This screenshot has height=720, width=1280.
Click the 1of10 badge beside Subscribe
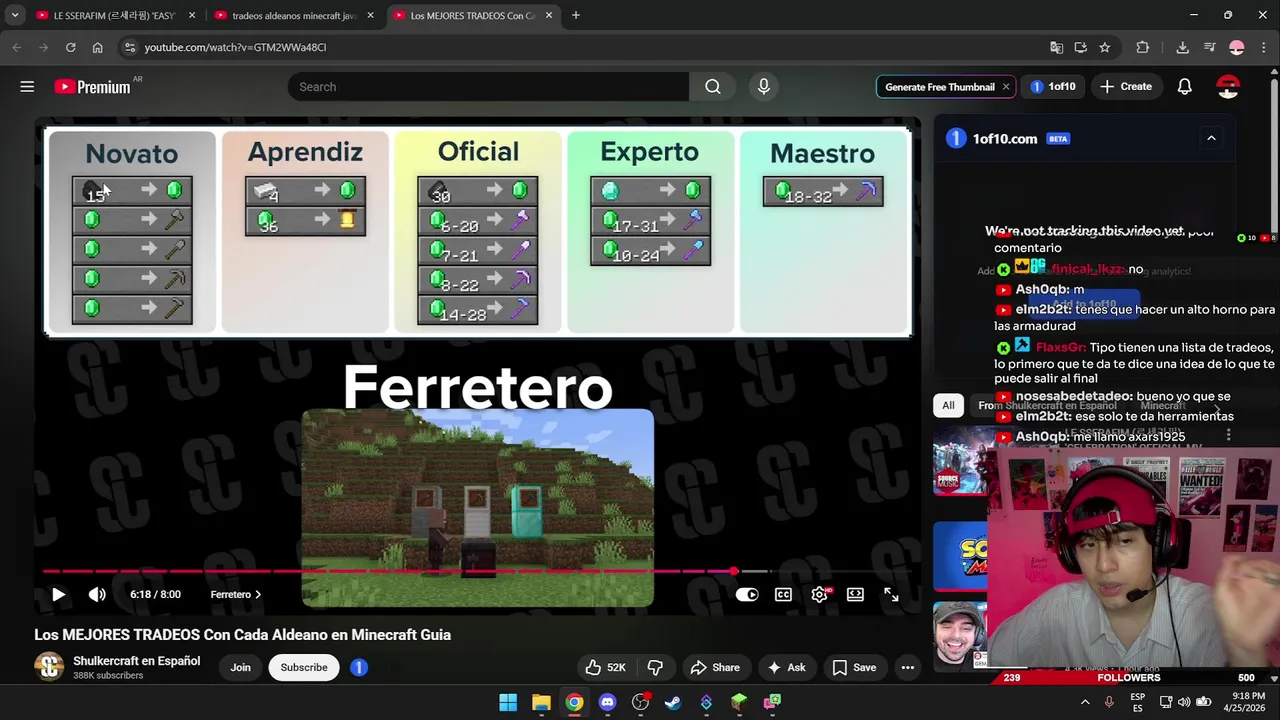359,667
